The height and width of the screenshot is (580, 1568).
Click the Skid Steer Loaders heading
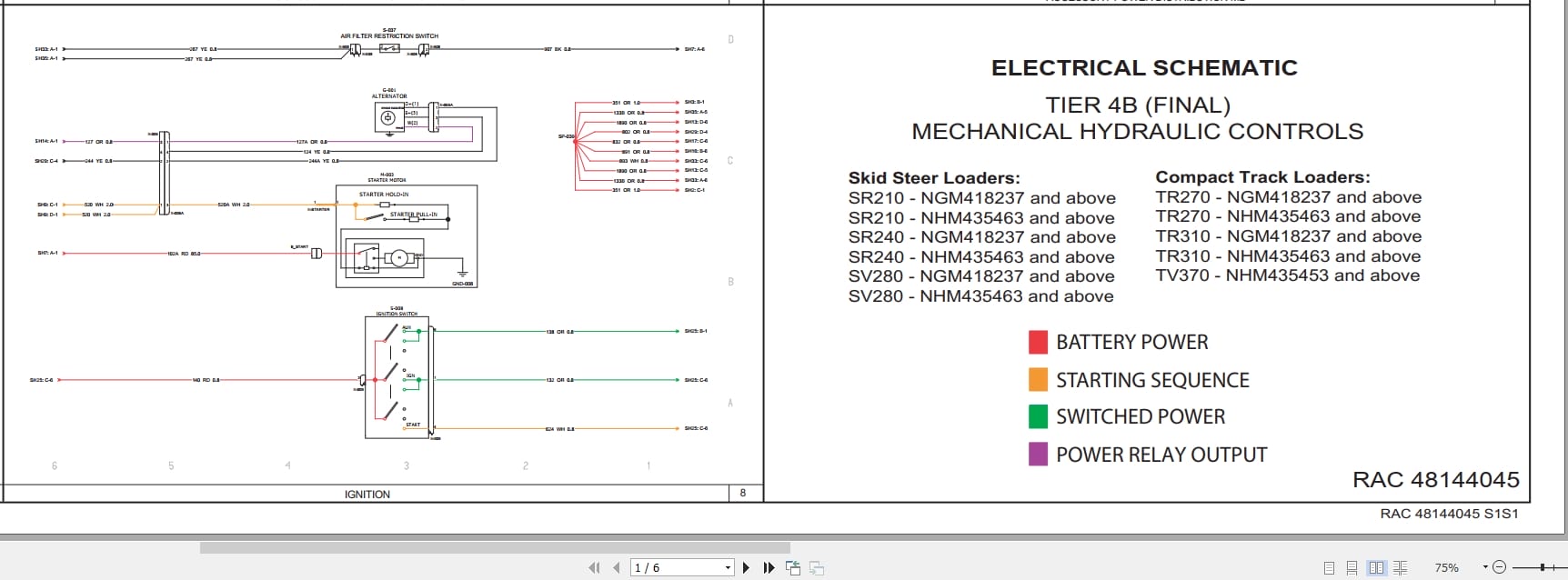[x=934, y=178]
